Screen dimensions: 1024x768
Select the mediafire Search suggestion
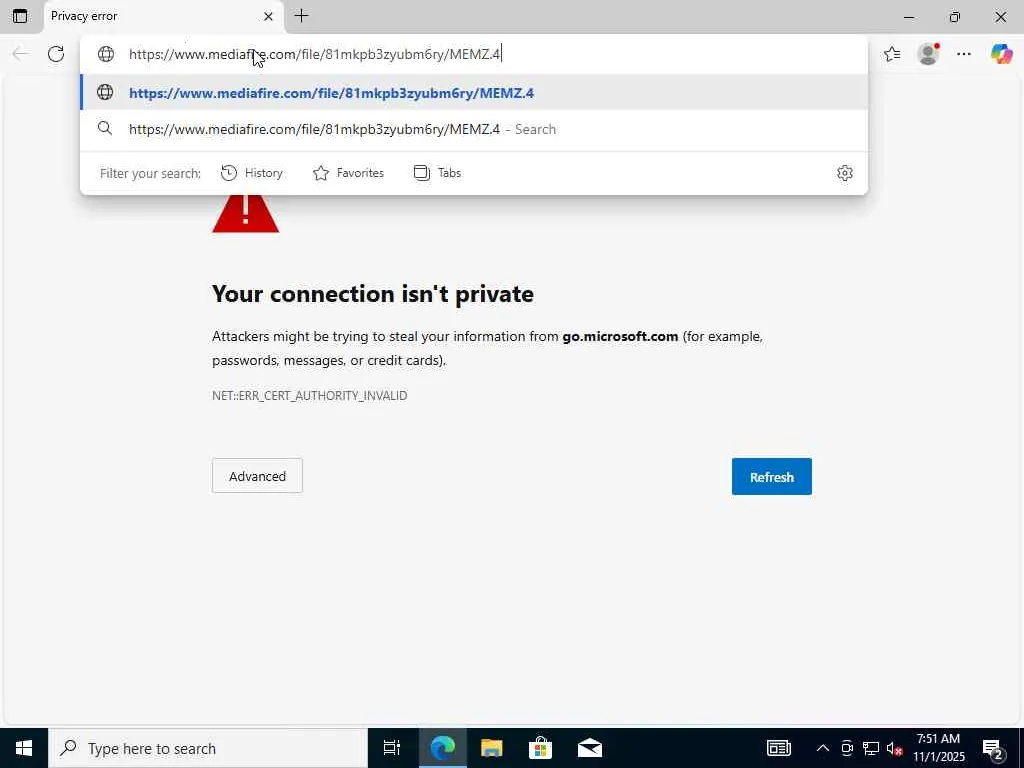pyautogui.click(x=473, y=129)
